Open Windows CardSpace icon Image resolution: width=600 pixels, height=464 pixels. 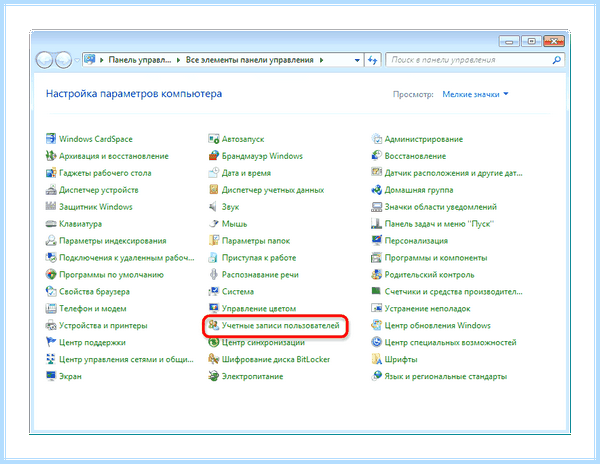pyautogui.click(x=51, y=138)
